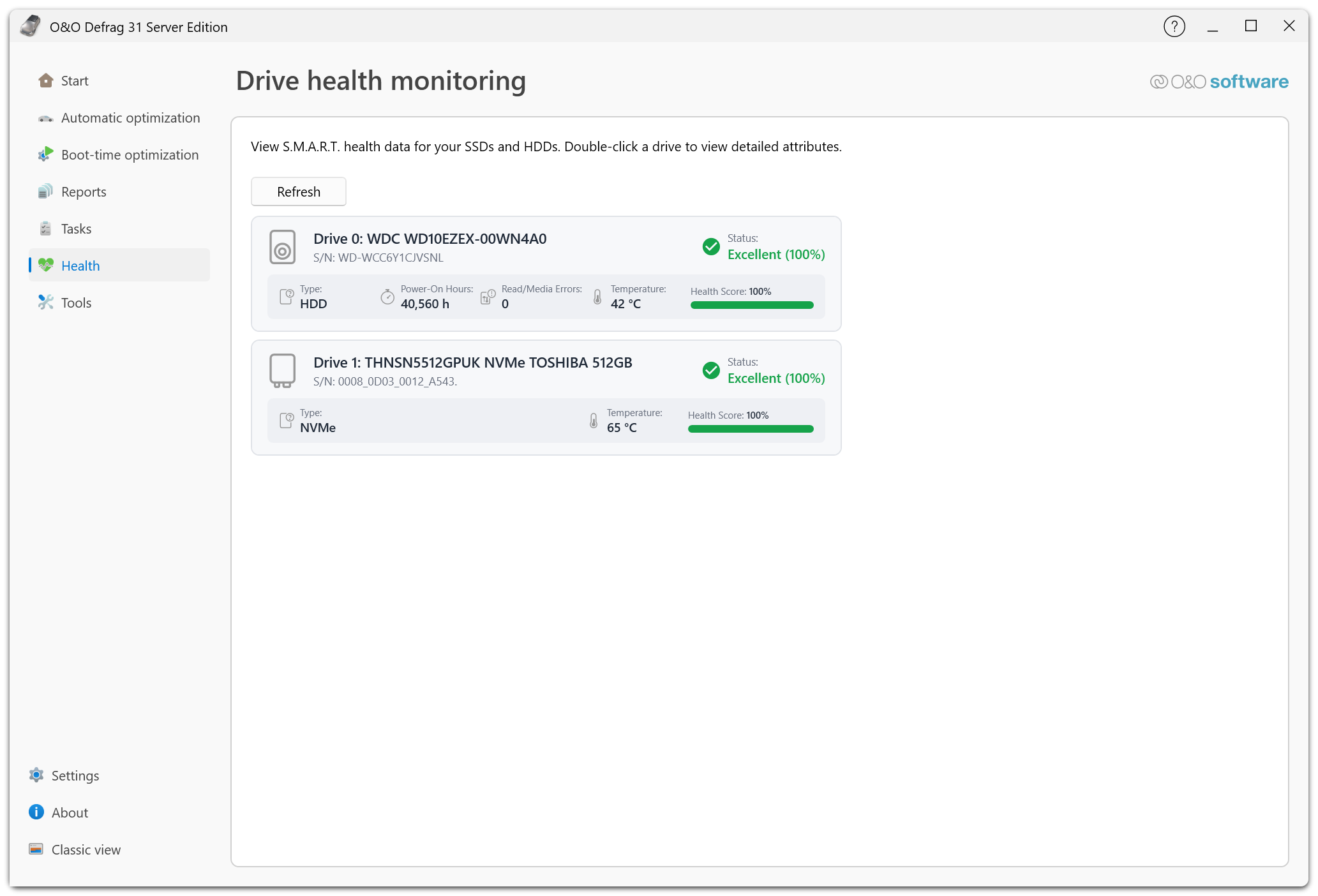Open the Start page in sidebar

point(119,81)
